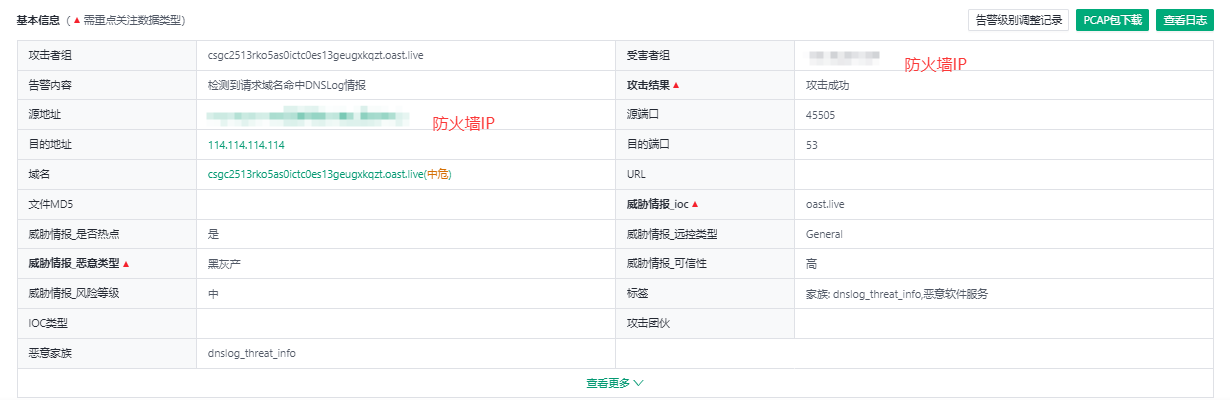Click red triangle beside 攻击结果
1230x400 pixels.
(676, 85)
